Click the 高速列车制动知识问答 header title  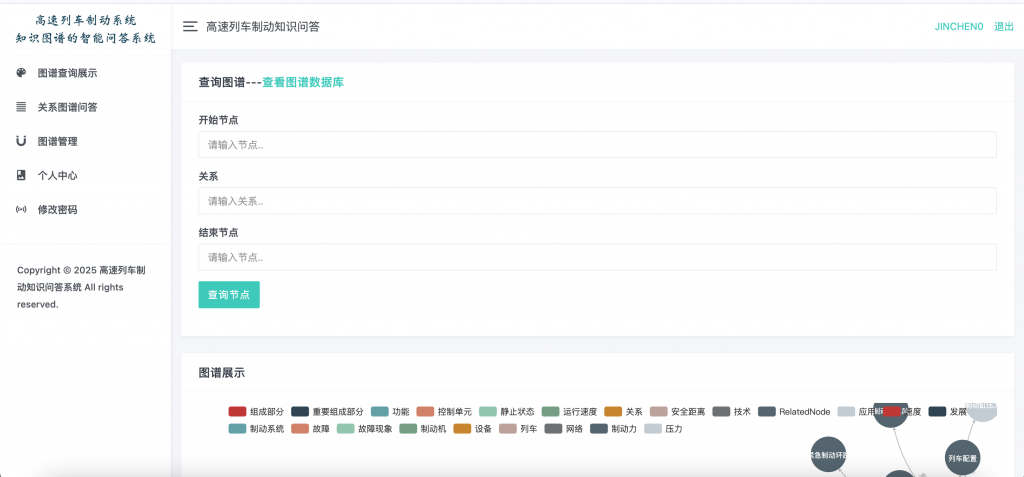[x=263, y=27]
